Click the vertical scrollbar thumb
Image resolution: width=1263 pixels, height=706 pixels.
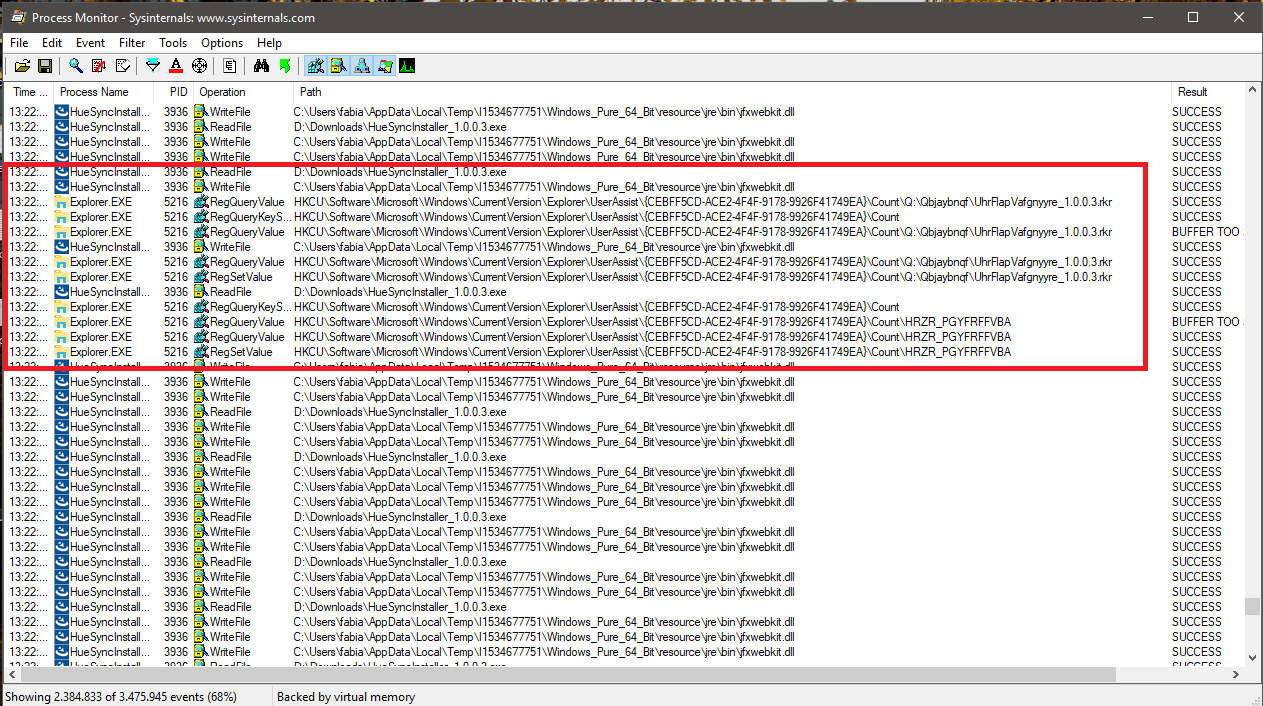(1253, 606)
